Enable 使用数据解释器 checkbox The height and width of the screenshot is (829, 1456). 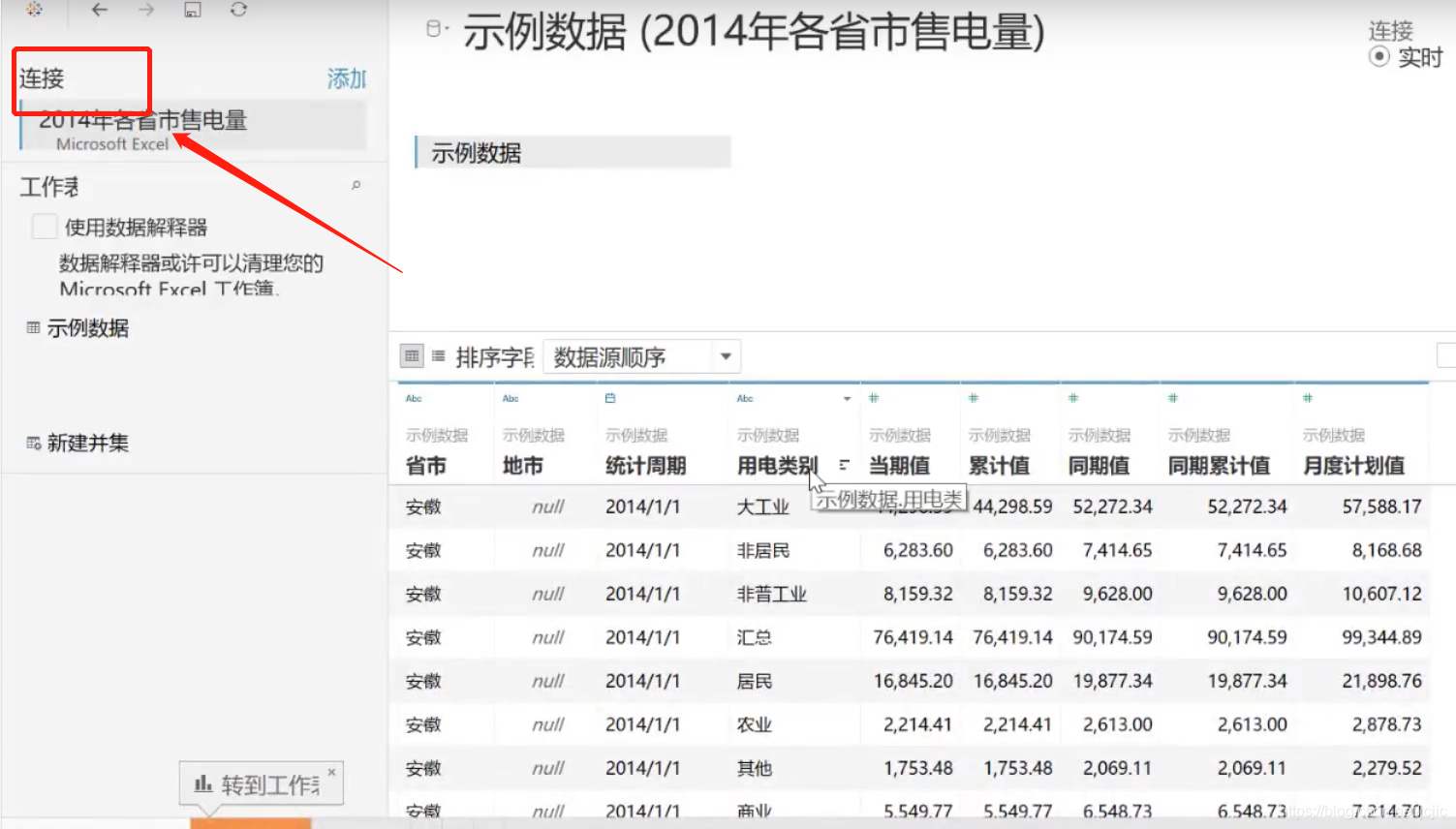45,227
